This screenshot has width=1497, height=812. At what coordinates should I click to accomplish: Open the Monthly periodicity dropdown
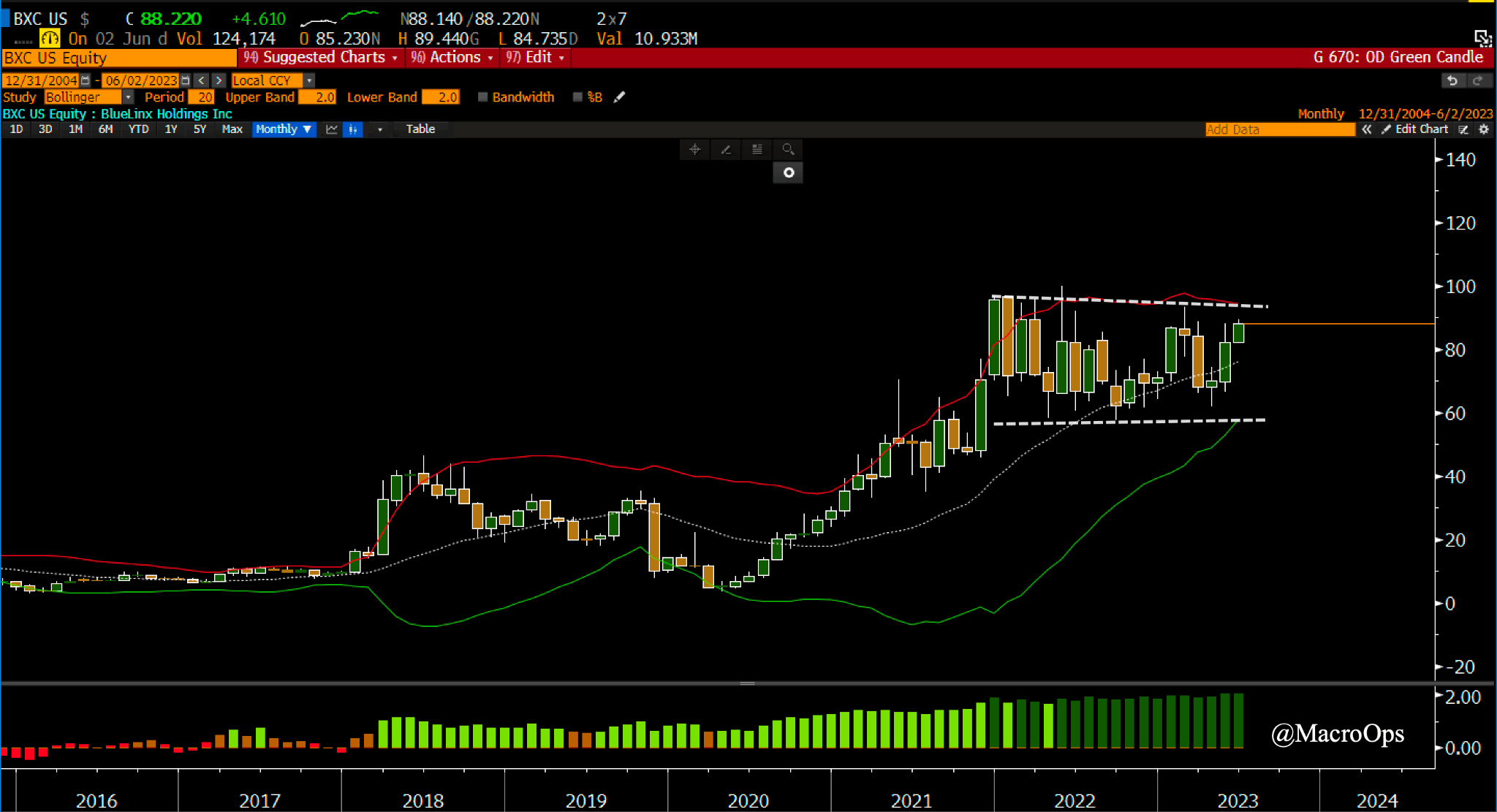pos(284,129)
